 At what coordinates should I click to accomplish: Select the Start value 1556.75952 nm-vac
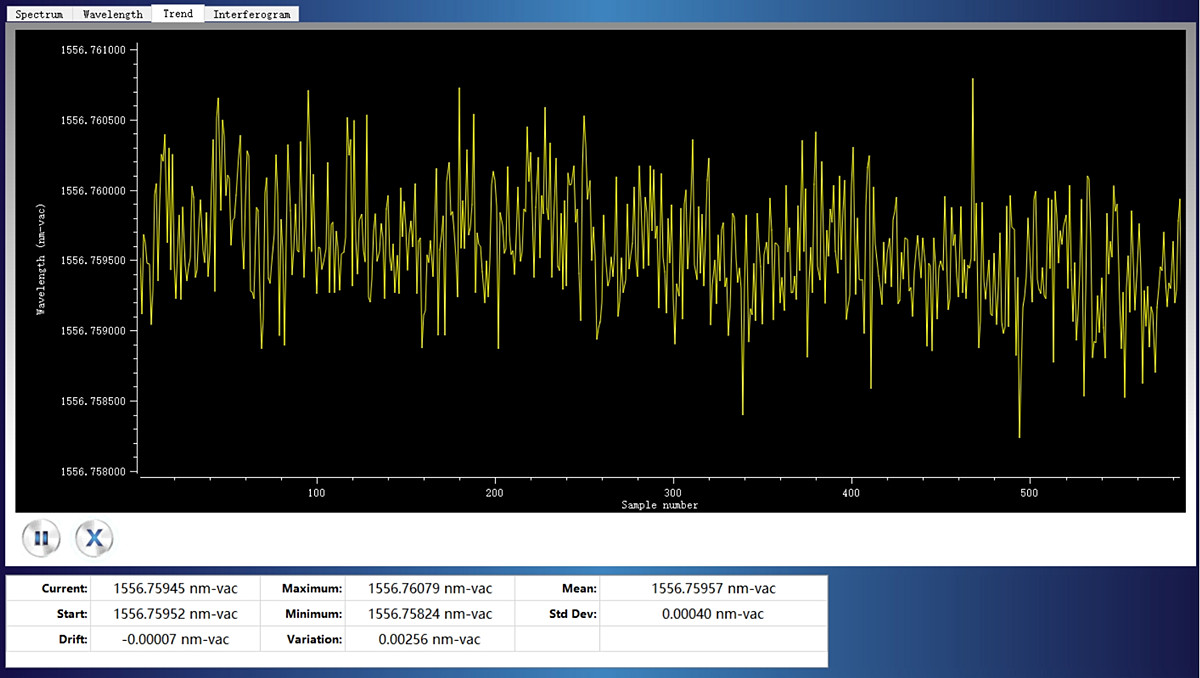176,613
